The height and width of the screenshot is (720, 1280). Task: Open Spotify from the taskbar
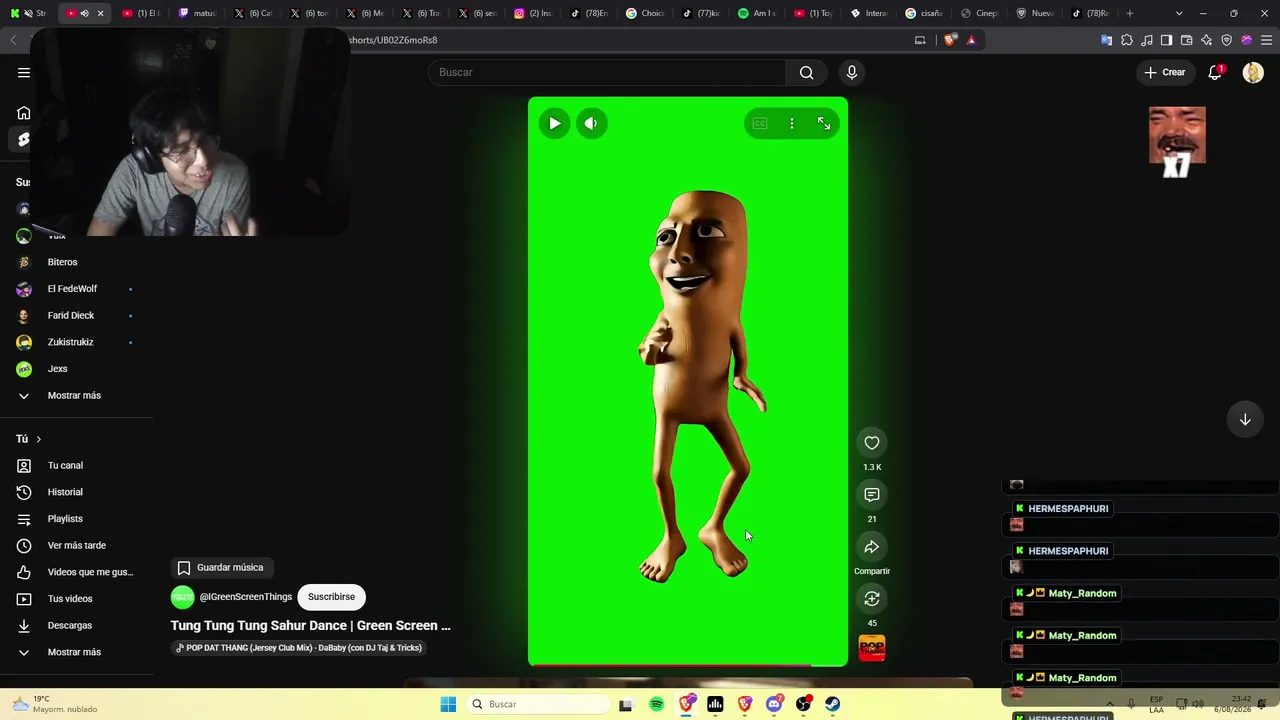click(656, 704)
